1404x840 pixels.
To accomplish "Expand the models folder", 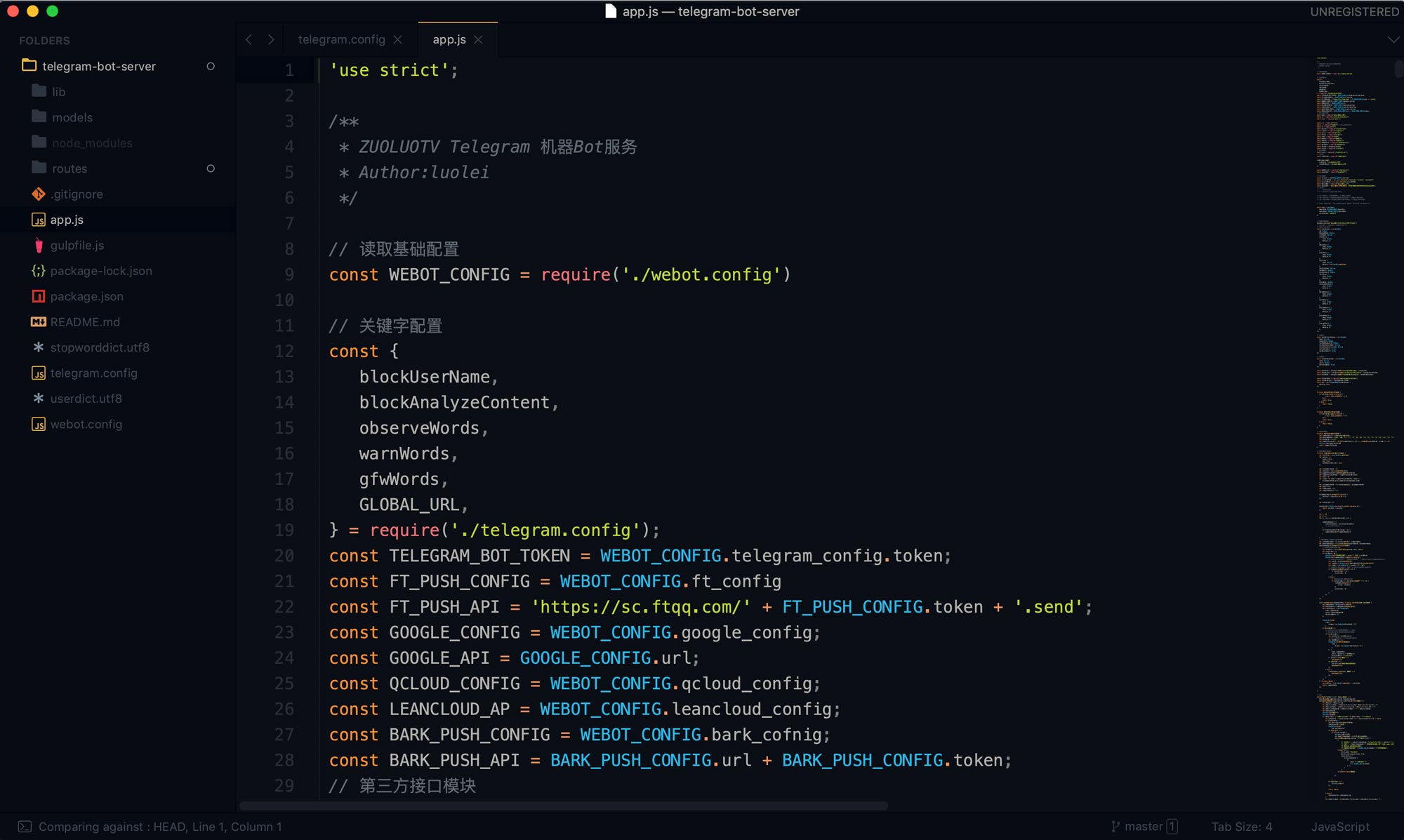I will click(x=72, y=117).
